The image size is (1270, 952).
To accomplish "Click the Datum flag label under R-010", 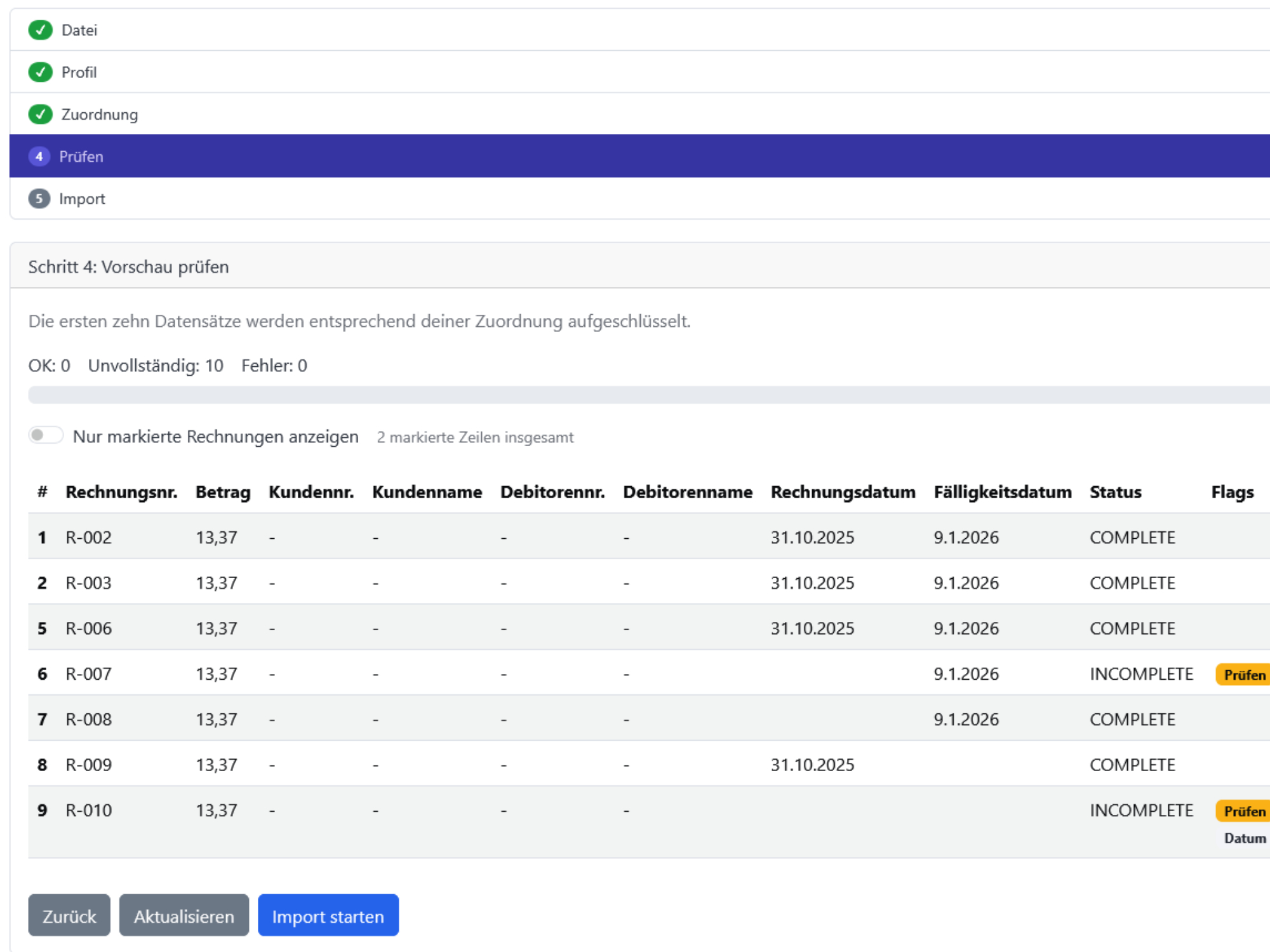I will (1245, 838).
